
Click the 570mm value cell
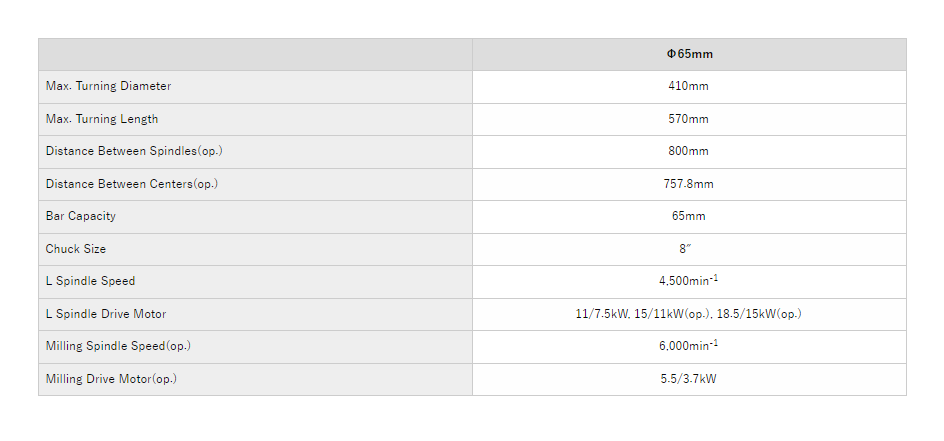(x=689, y=119)
